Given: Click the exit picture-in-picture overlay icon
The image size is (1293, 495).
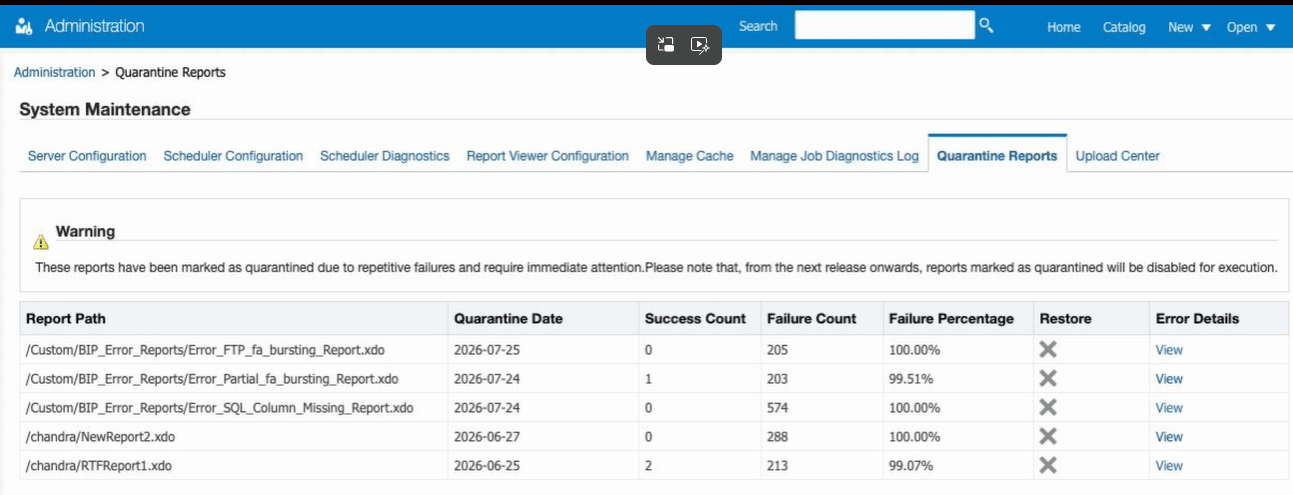Looking at the screenshot, I should pos(666,45).
